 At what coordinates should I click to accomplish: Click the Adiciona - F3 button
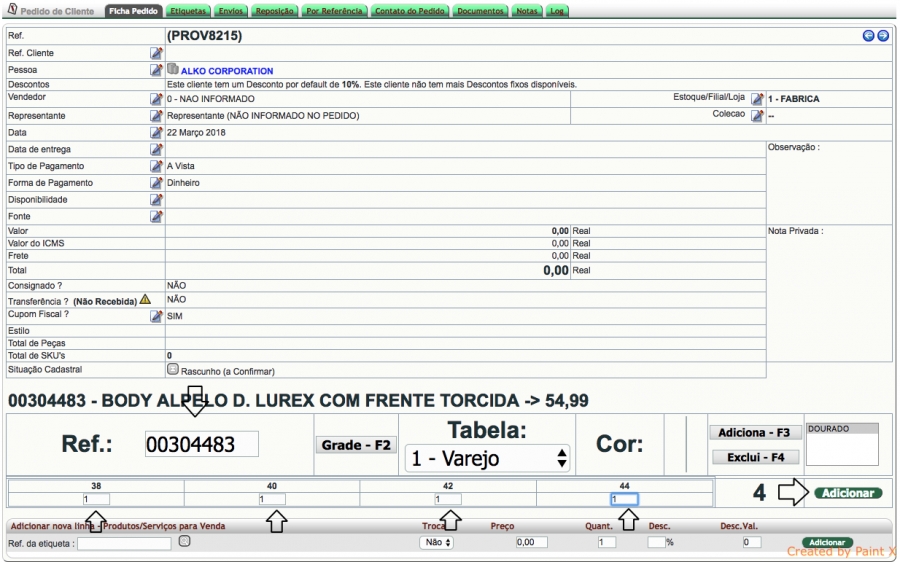pos(754,433)
